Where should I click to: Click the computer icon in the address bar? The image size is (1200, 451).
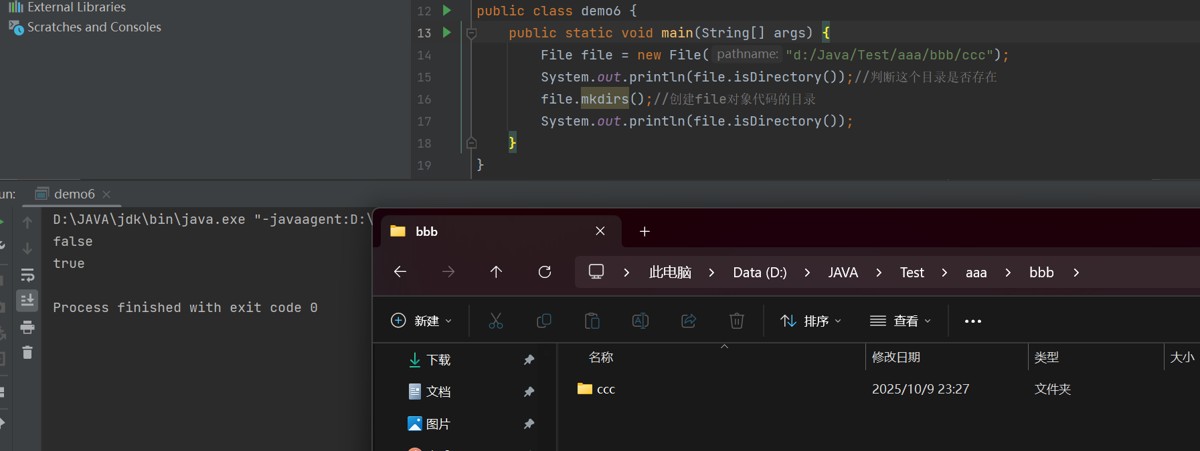click(597, 272)
